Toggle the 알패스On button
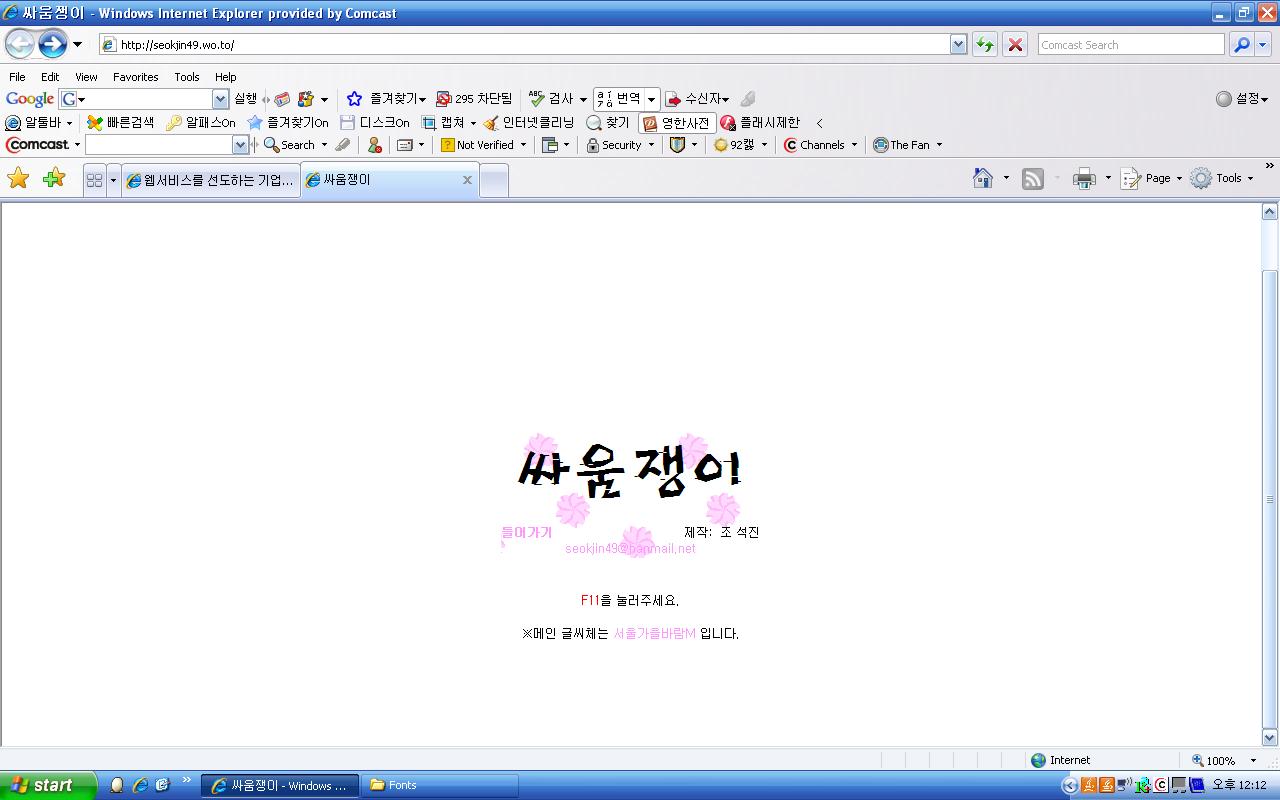Screen dimensions: 1280x800 (201, 122)
